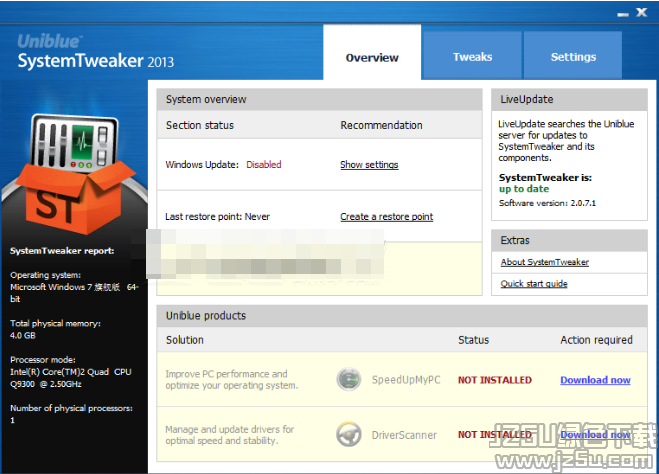The width and height of the screenshot is (659, 474).
Task: Click the Intel Core2 Quad CPU value
Action: (71, 378)
